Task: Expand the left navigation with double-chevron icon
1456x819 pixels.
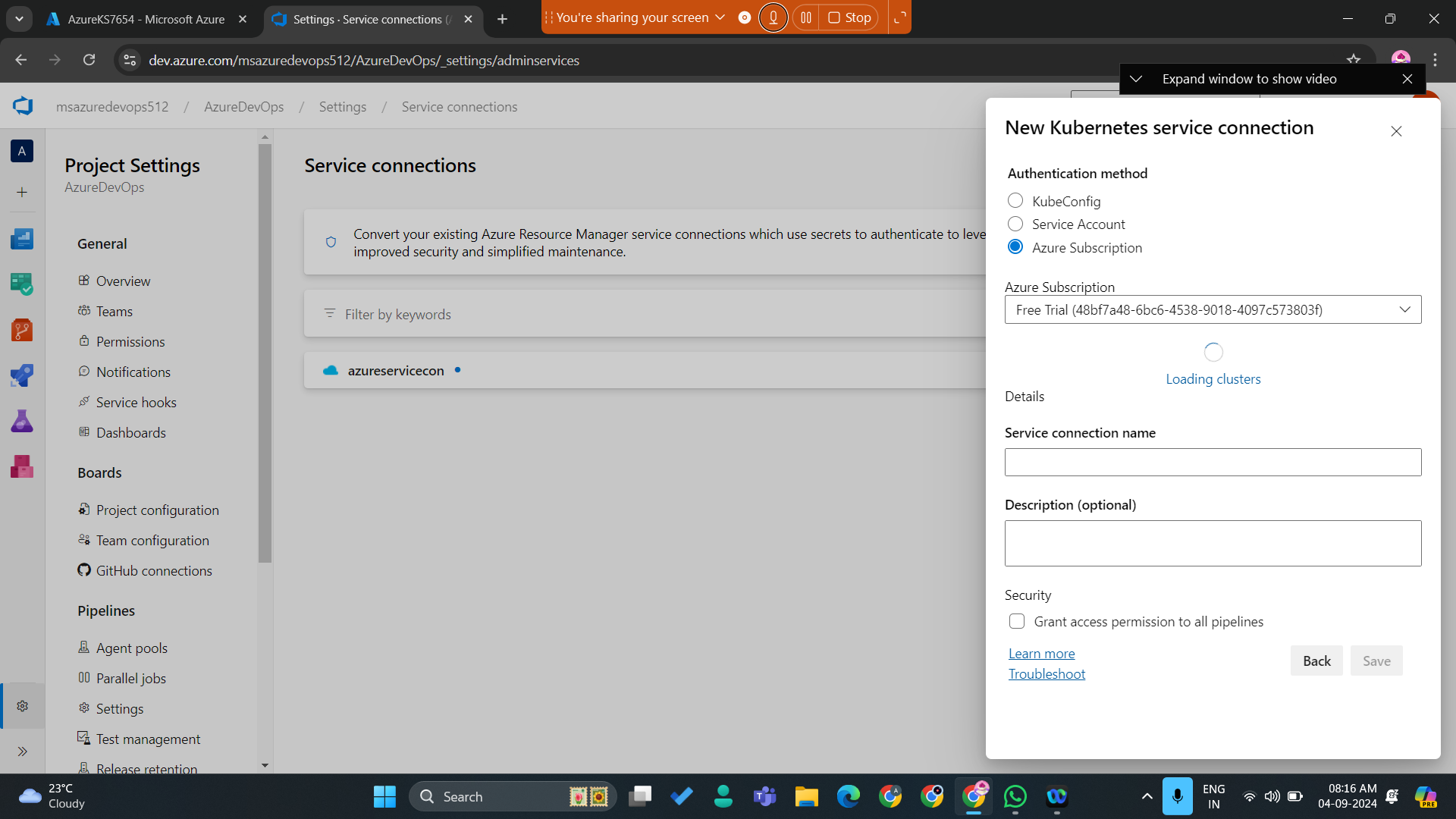Action: [x=23, y=752]
